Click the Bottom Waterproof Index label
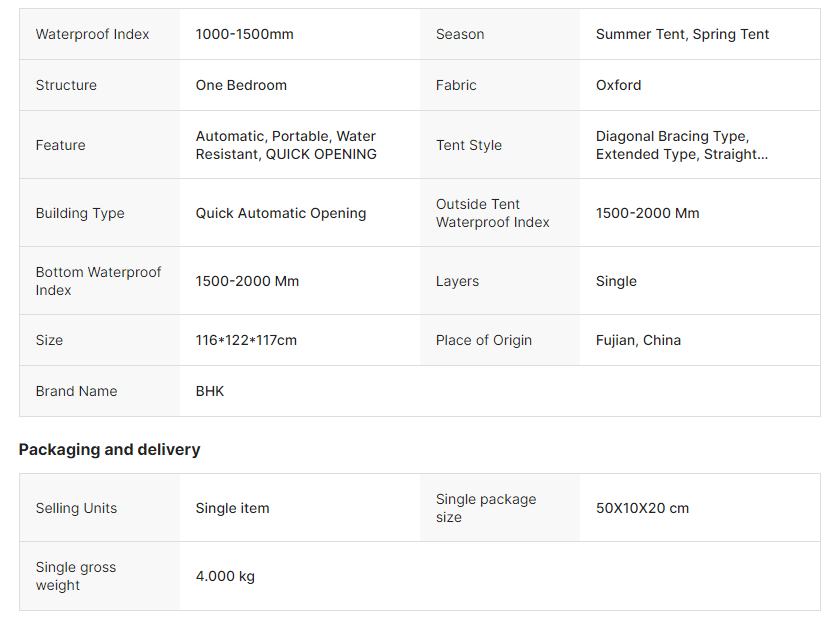This screenshot has width=836, height=621. coord(98,281)
